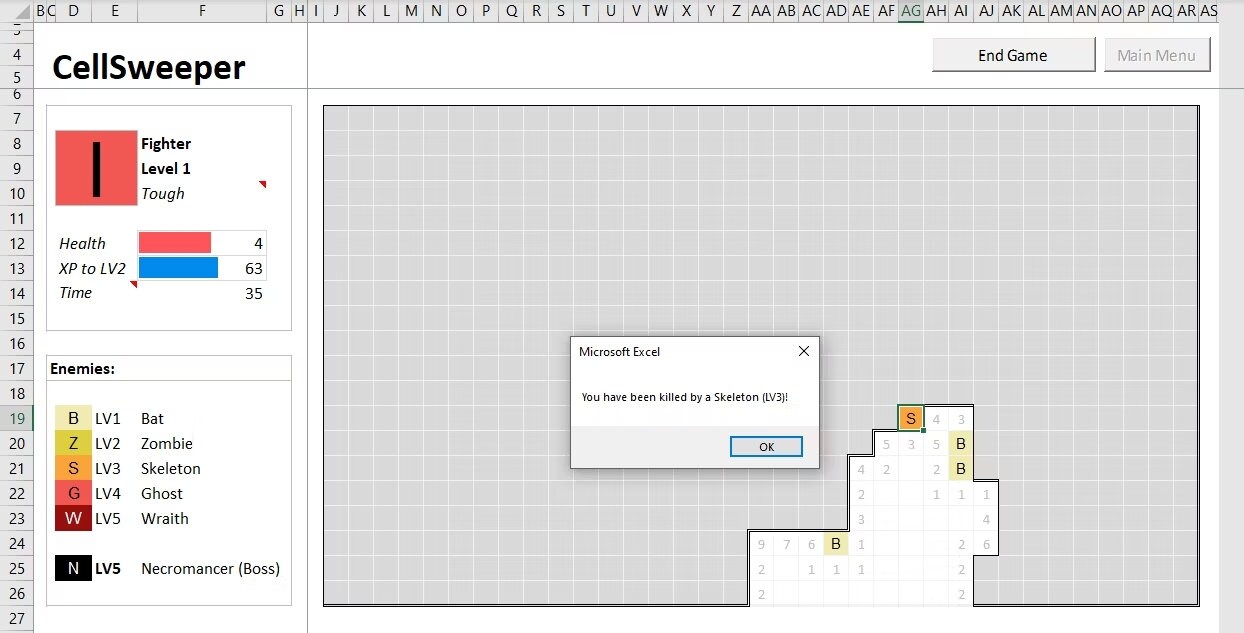
Task: Click OK to dismiss the death message
Action: (766, 446)
